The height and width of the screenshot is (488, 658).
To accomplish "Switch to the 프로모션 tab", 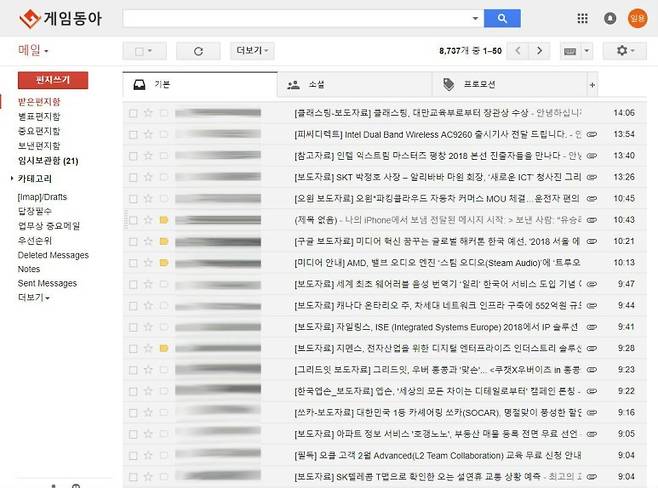I will [509, 85].
